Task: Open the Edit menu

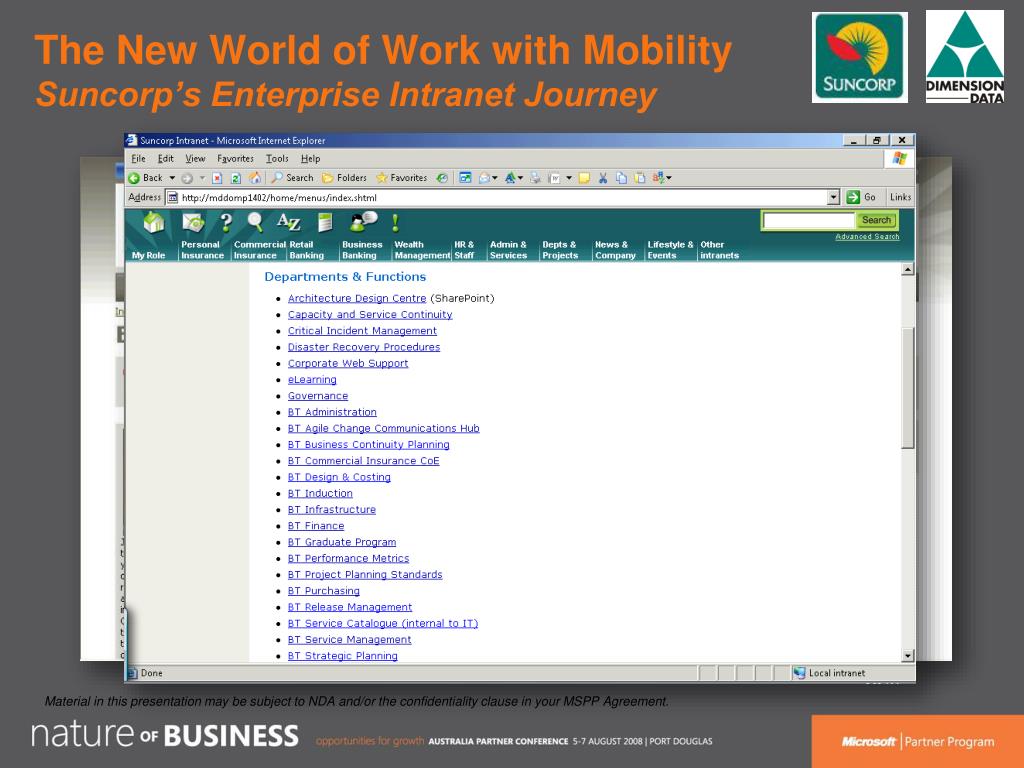Action: (x=166, y=159)
